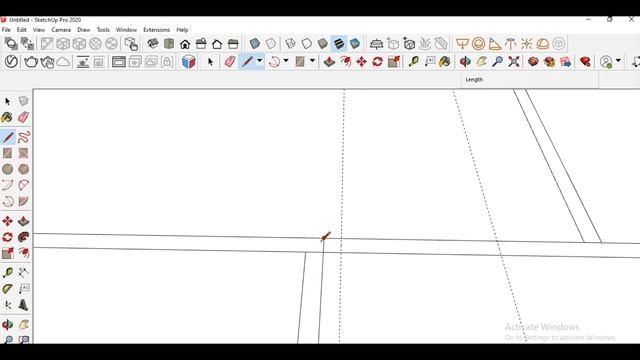Viewport: 640px width, 360px height.
Task: Select Tape Measure in top toolbar
Action: pos(413,62)
